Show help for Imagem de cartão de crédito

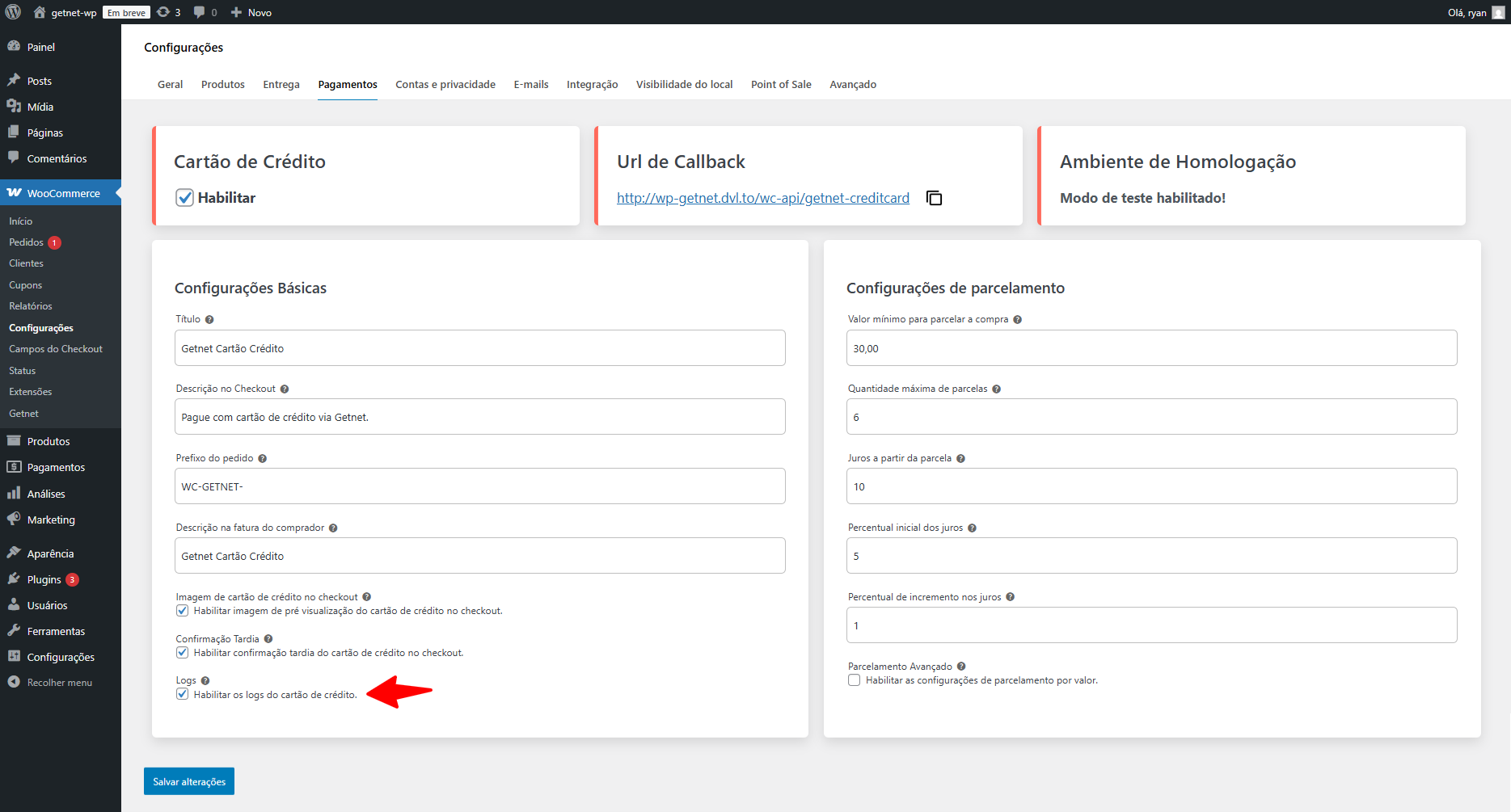pos(366,597)
